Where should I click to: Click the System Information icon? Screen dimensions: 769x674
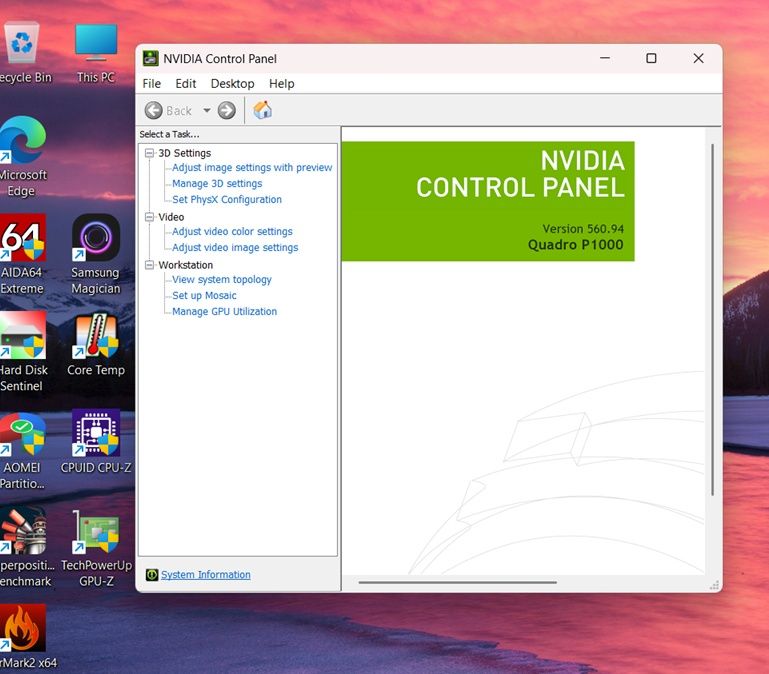(x=152, y=574)
